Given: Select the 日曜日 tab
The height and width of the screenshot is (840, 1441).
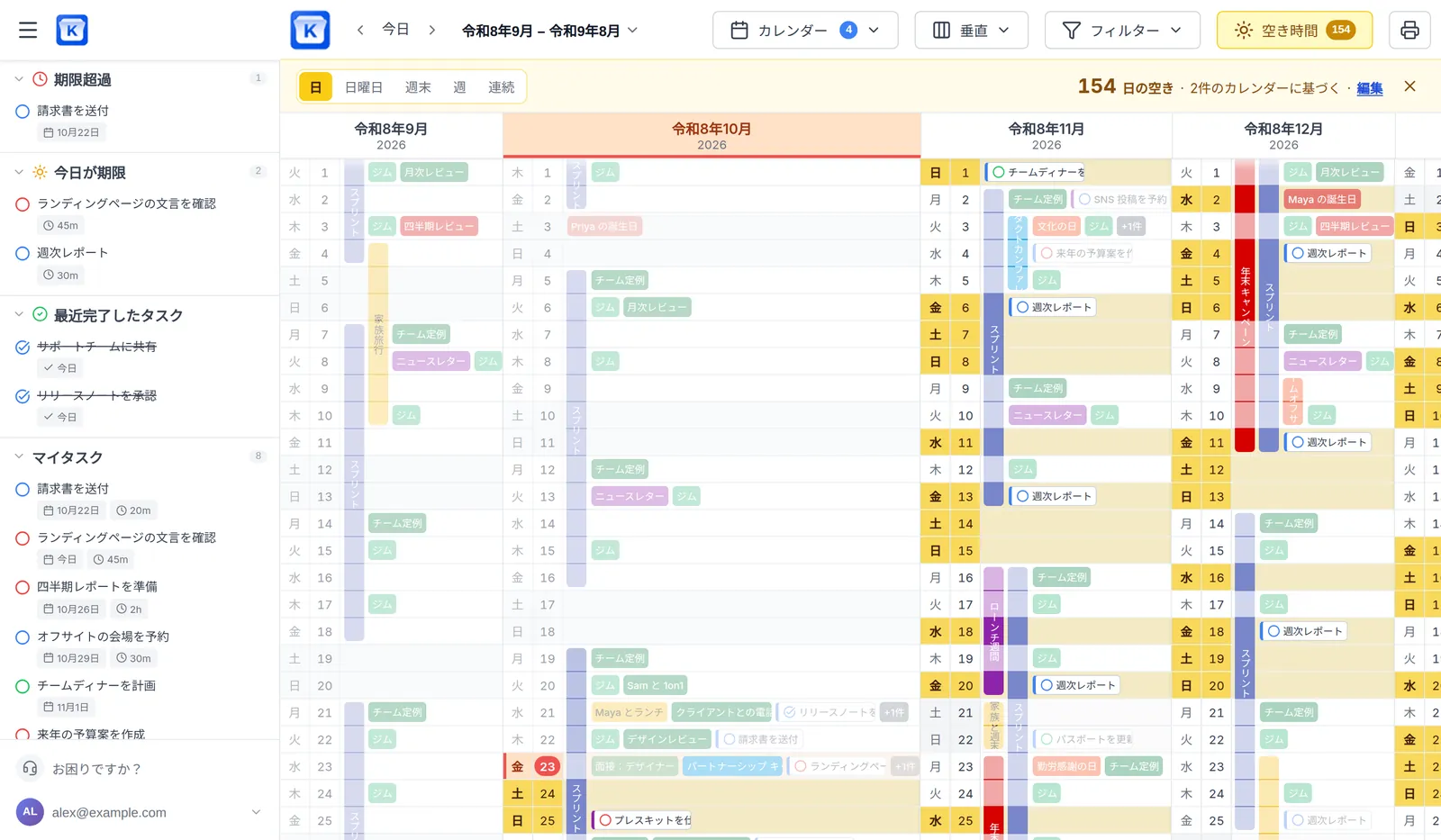Looking at the screenshot, I should [x=364, y=87].
